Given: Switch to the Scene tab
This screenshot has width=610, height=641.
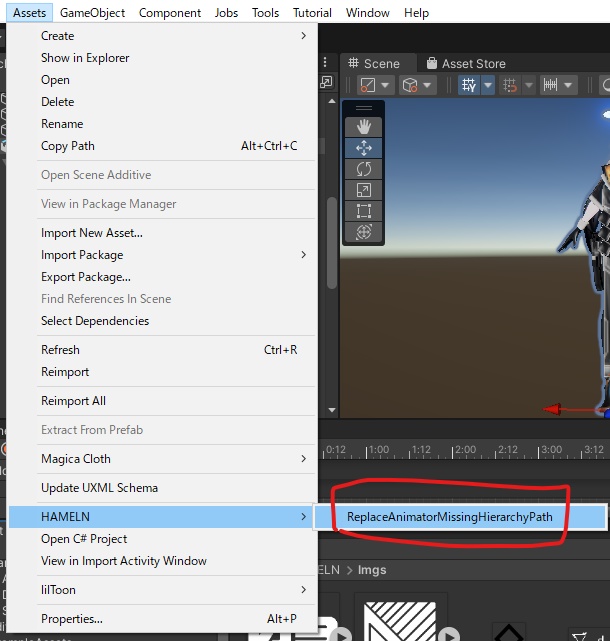Looking at the screenshot, I should [374, 63].
